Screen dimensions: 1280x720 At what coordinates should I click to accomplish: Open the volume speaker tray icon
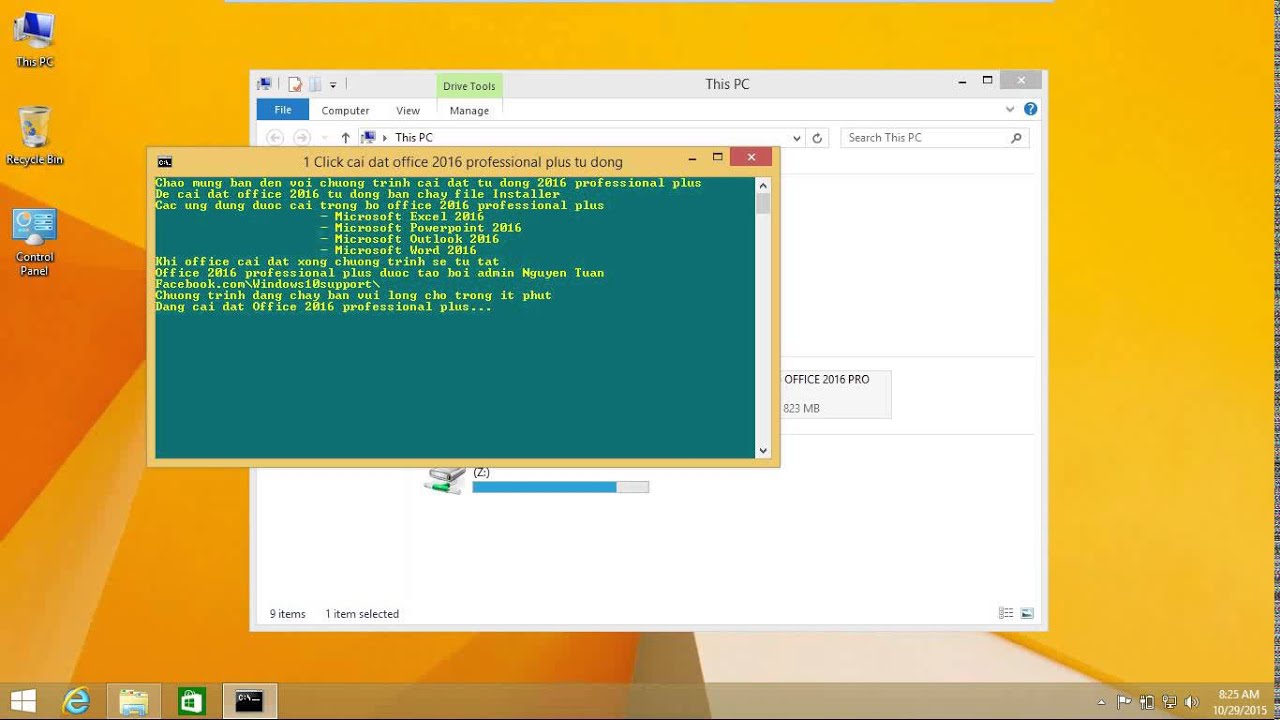pos(1191,702)
